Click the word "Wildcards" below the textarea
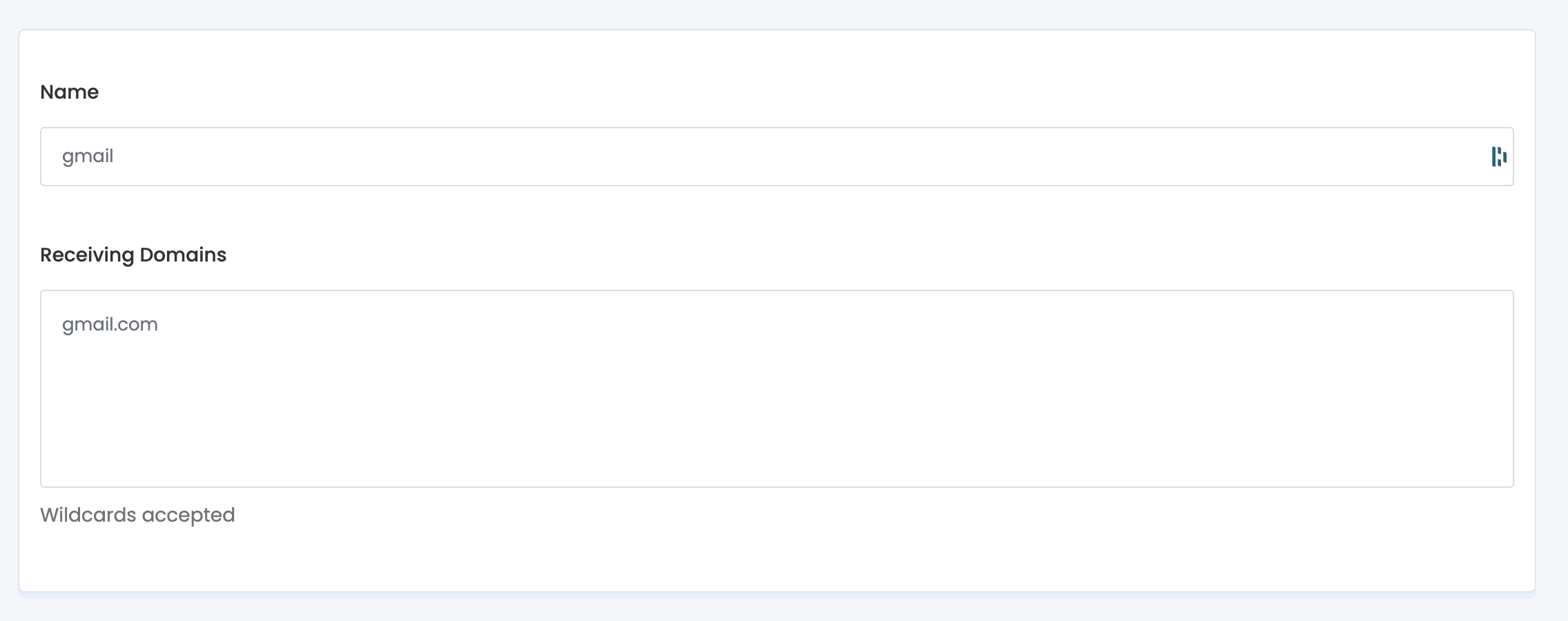The image size is (1568, 621). [88, 515]
